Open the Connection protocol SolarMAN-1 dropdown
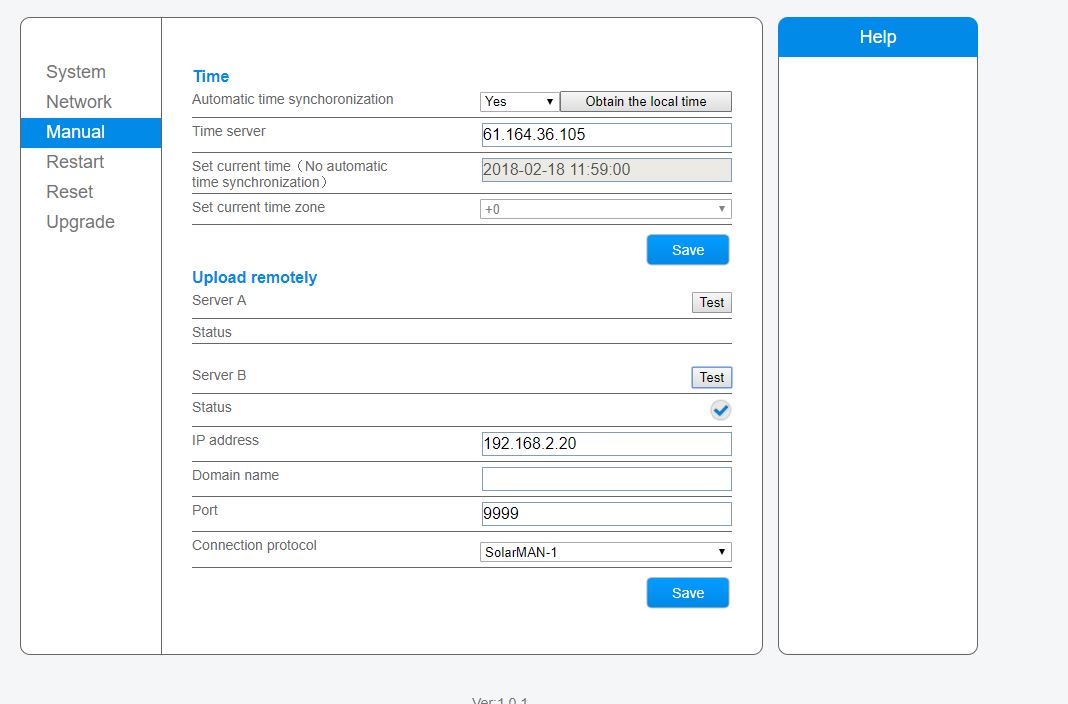The height and width of the screenshot is (704, 1068). [x=606, y=552]
